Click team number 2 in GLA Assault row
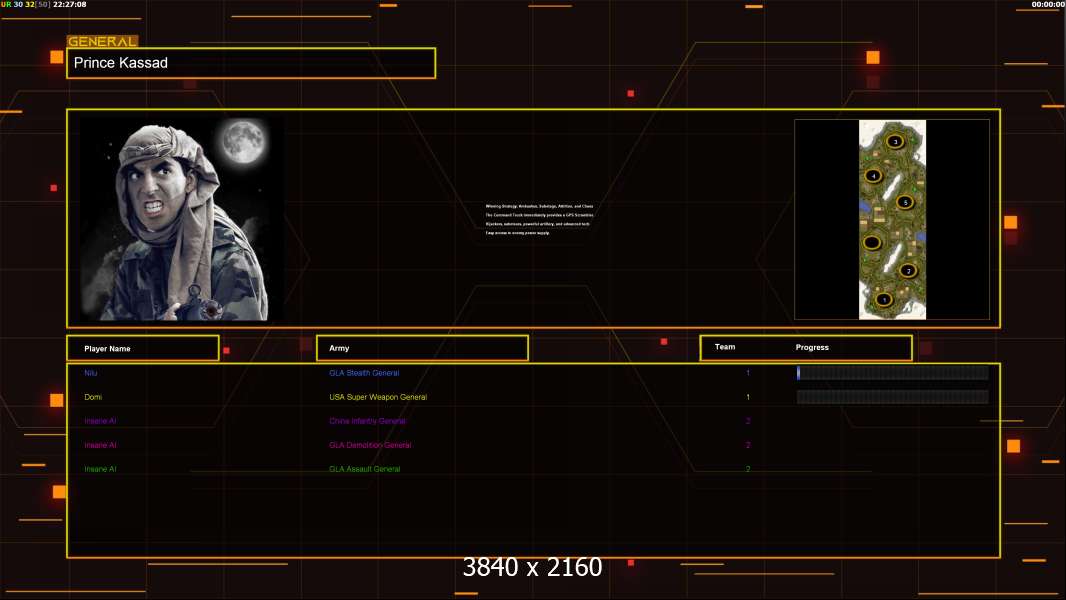Viewport: 1066px width, 600px height. [748, 469]
